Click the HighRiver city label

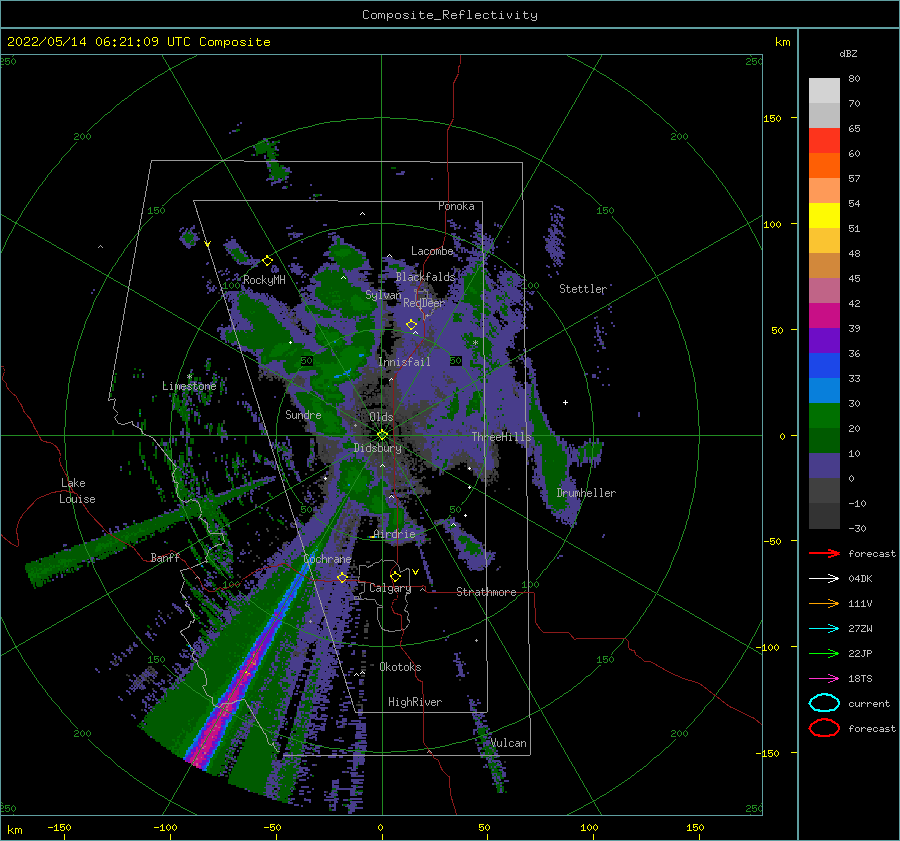[415, 702]
